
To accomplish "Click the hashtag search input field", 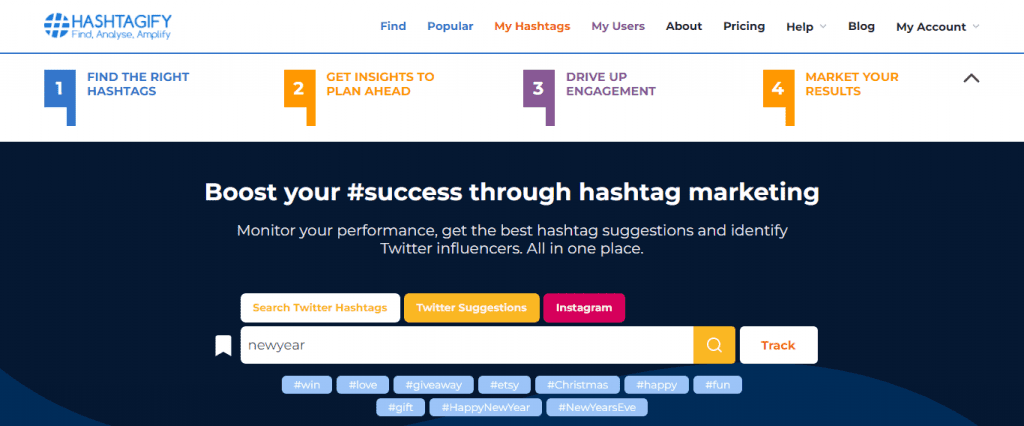I will tap(467, 345).
